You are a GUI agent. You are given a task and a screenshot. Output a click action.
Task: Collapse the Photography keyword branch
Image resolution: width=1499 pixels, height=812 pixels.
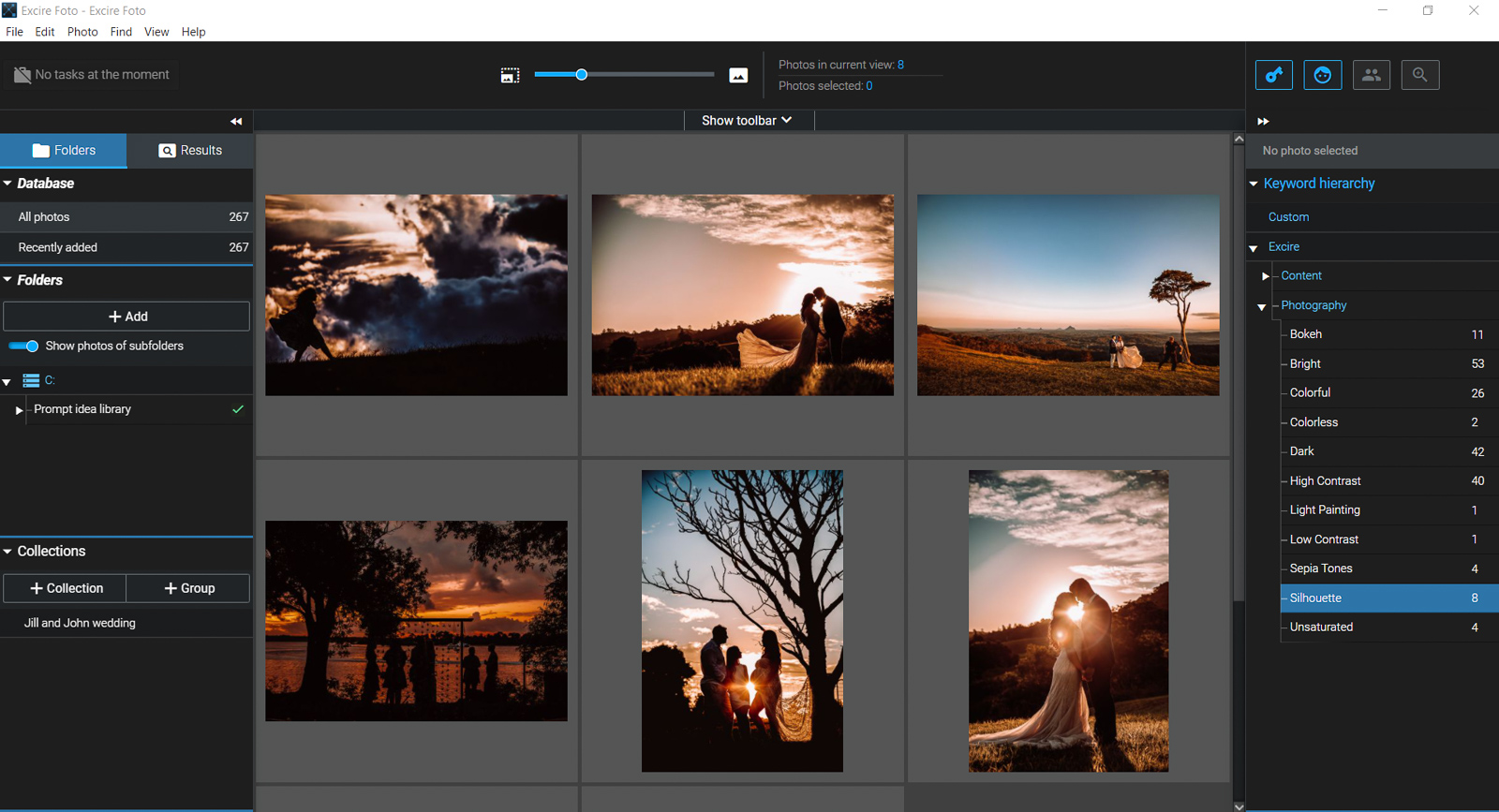tap(1262, 306)
